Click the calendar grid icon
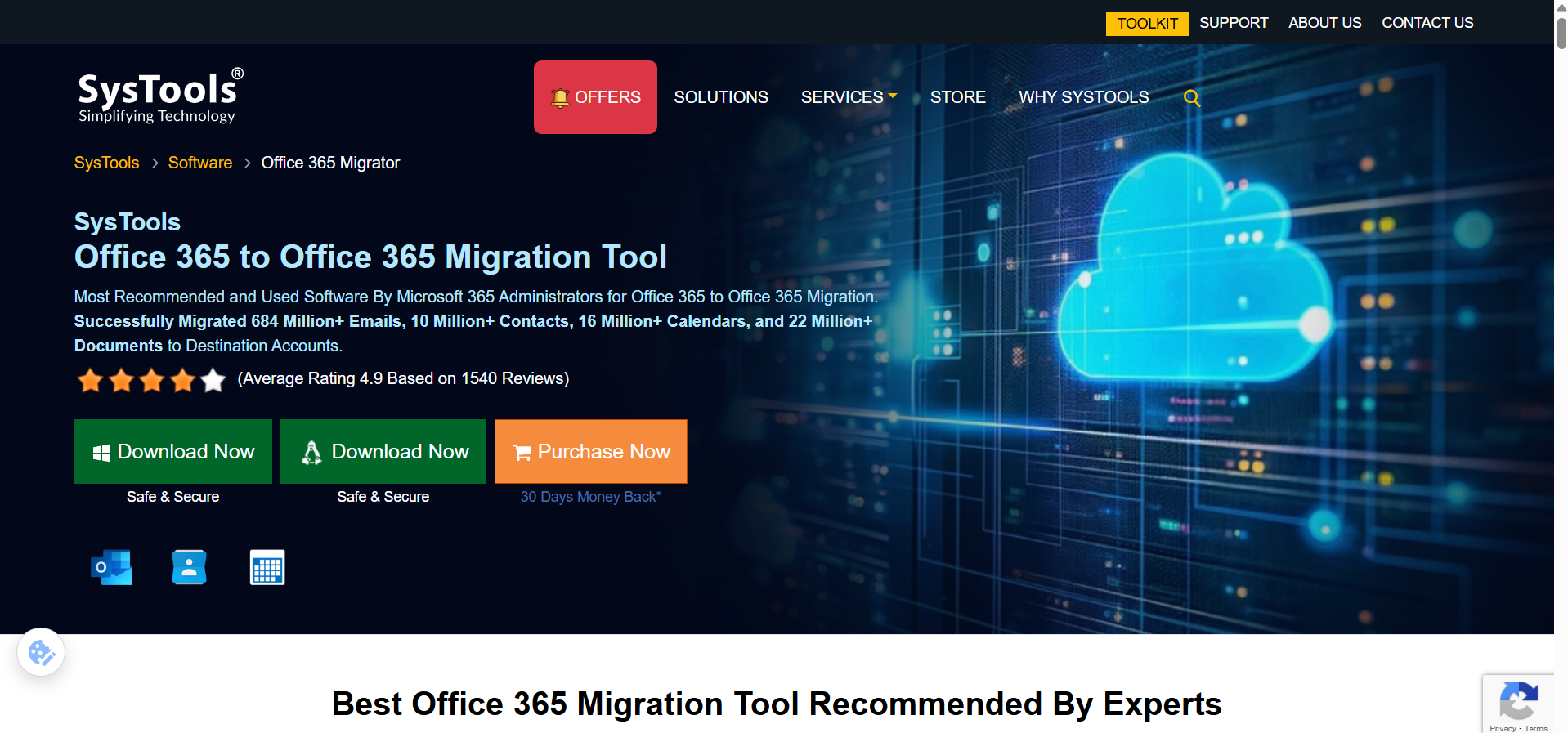This screenshot has width=1568, height=733. (267, 567)
